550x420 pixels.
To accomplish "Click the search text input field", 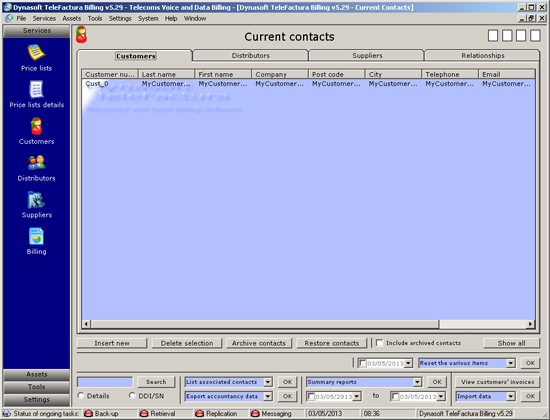I will [x=105, y=382].
